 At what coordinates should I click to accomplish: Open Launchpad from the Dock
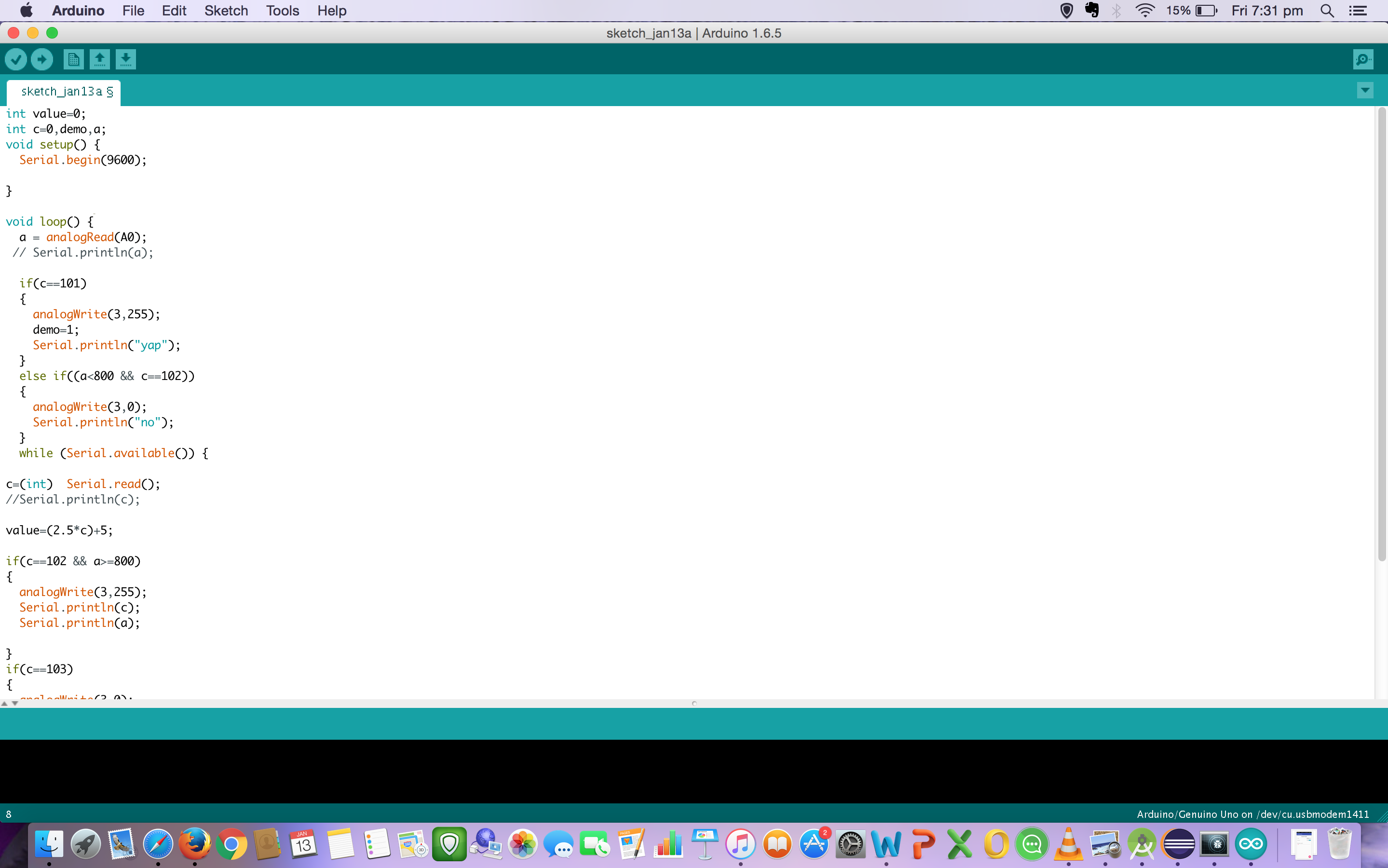(x=85, y=844)
